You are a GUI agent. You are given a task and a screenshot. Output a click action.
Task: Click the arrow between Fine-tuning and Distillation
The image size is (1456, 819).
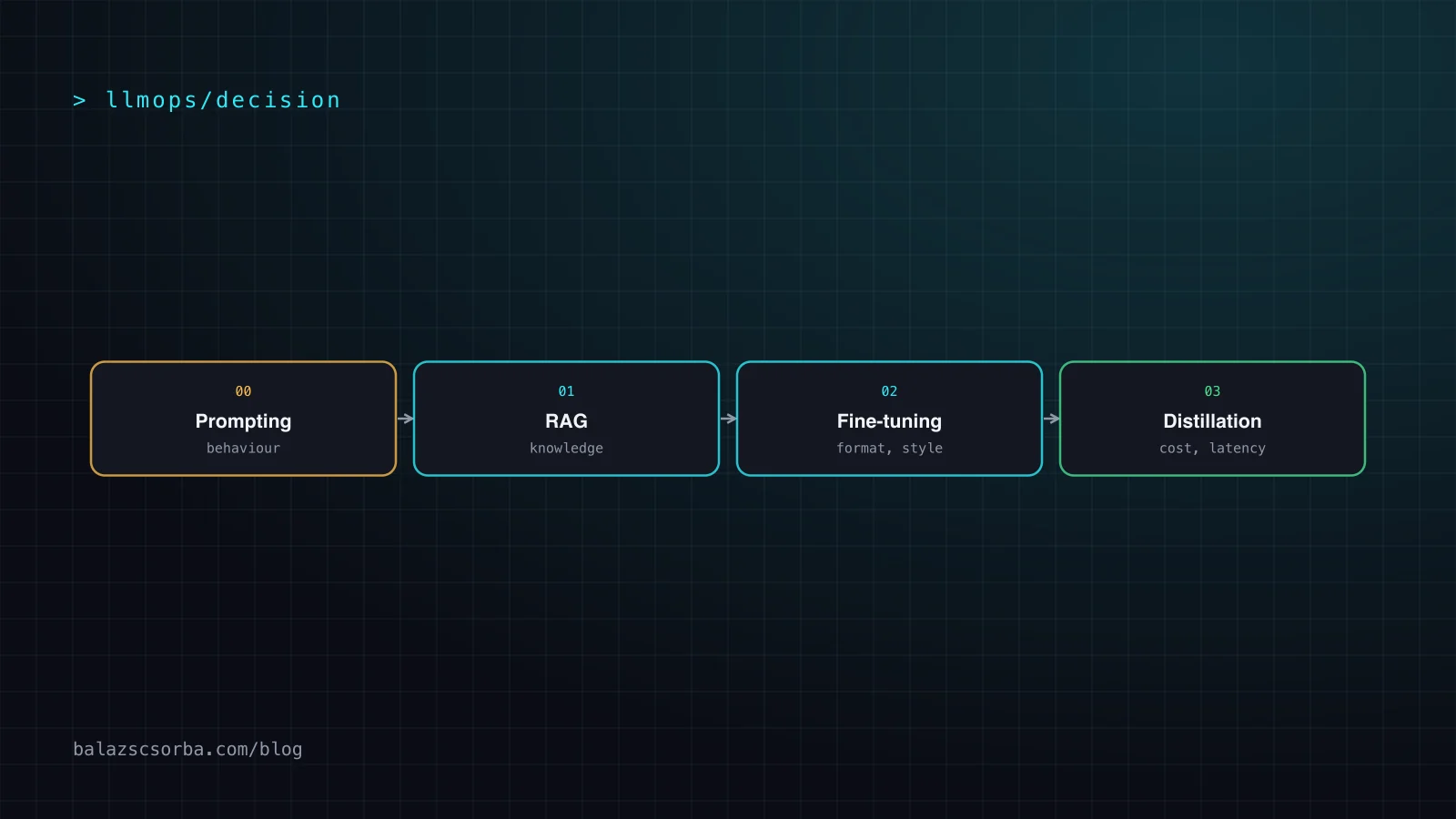click(x=1052, y=419)
